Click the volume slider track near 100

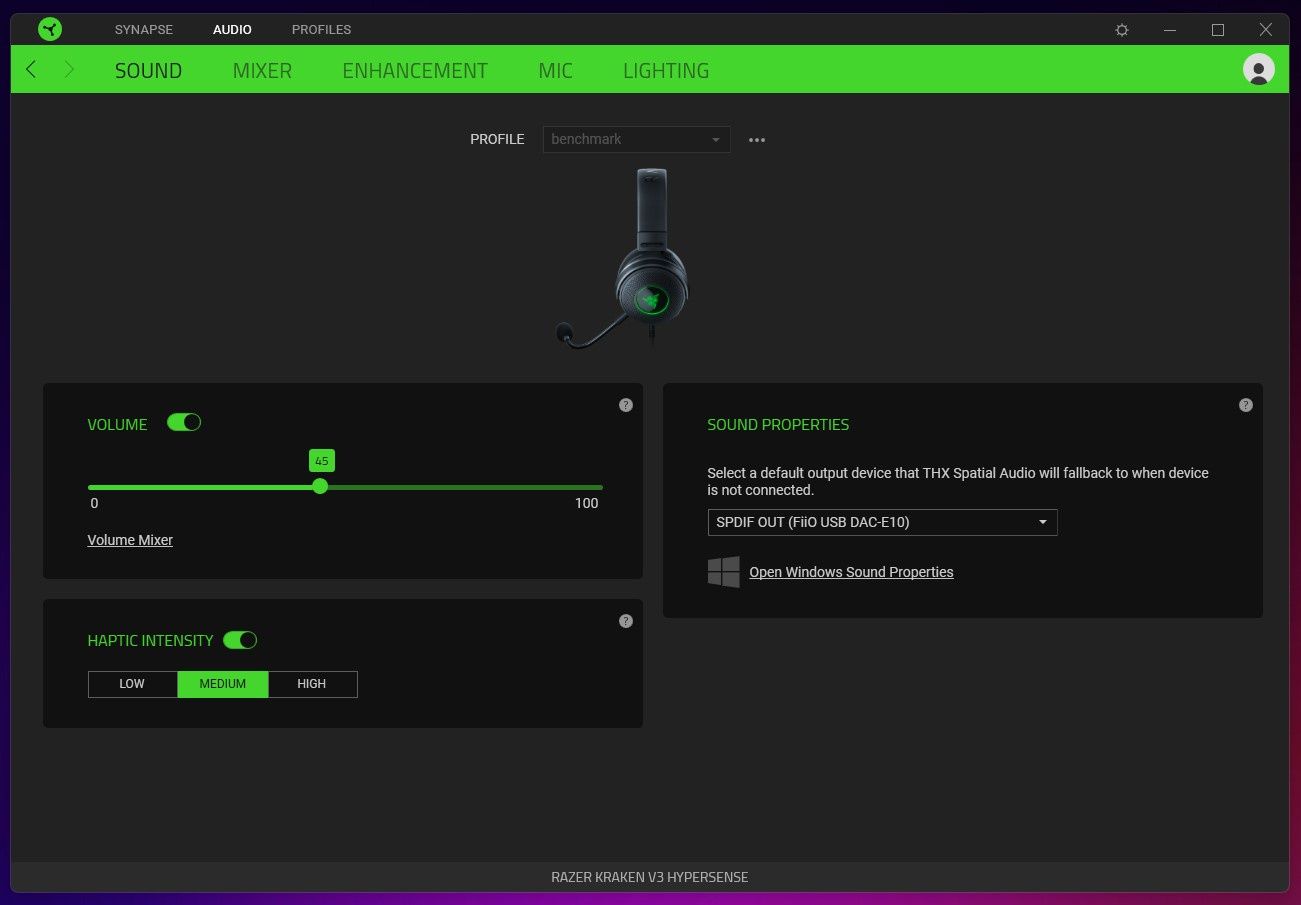pos(597,487)
